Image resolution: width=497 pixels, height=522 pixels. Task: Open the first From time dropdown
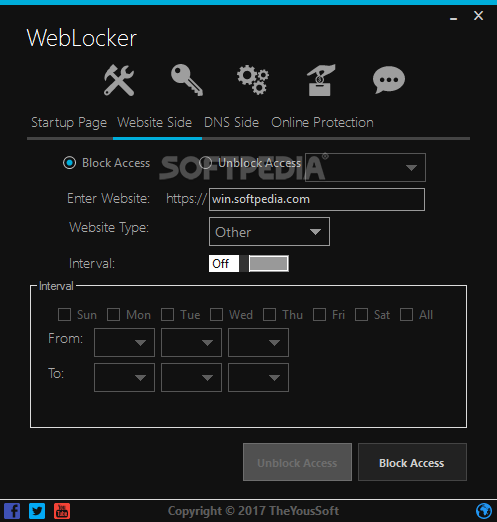(x=124, y=342)
